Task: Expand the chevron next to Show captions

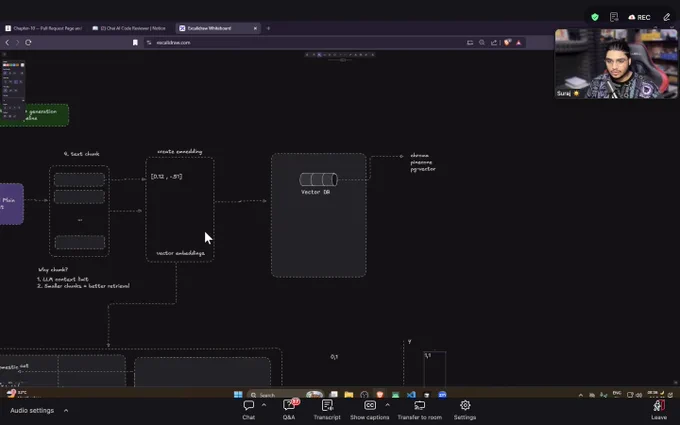Action: tap(387, 405)
